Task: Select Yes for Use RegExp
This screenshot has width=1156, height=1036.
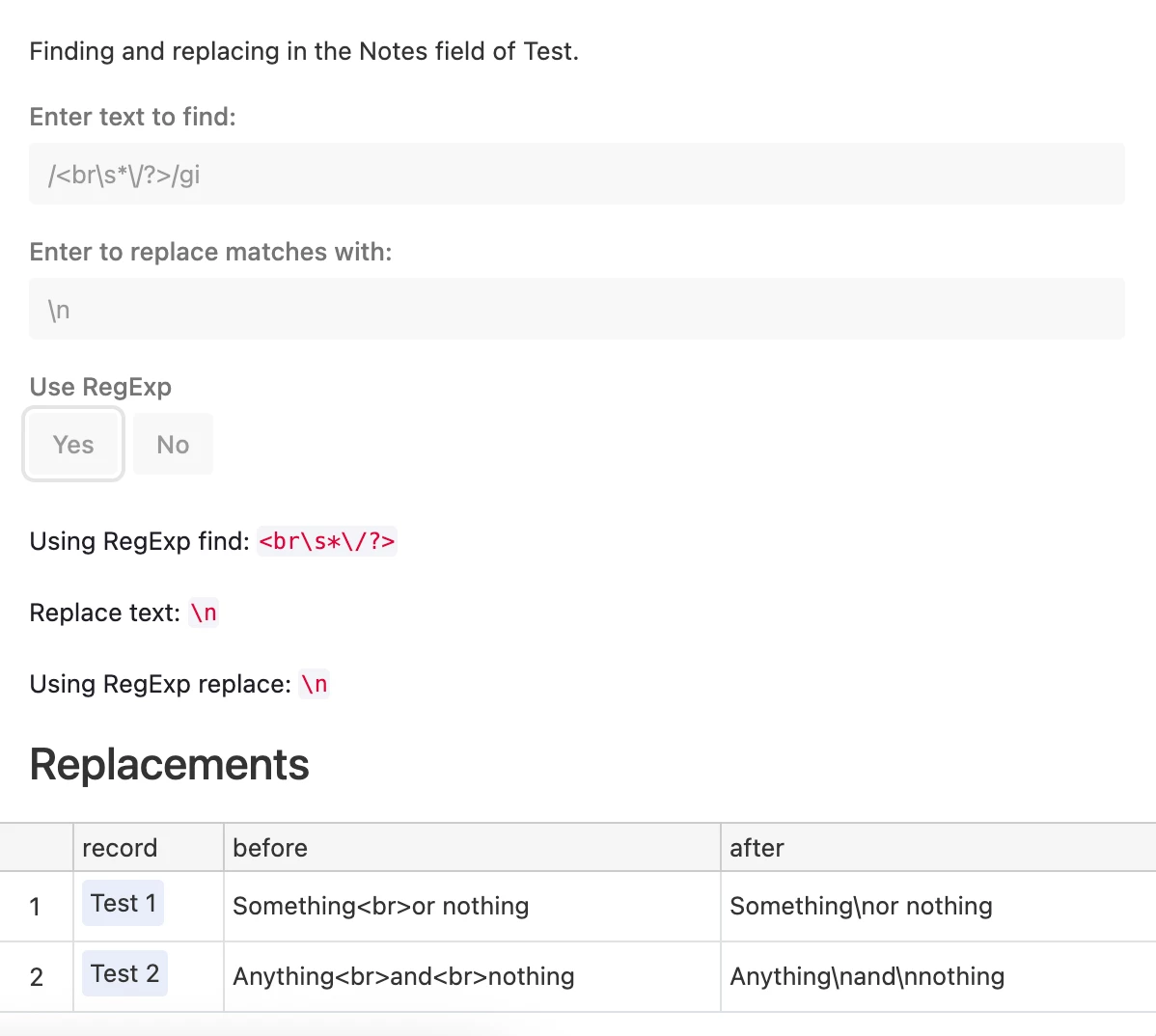Action: [x=73, y=445]
